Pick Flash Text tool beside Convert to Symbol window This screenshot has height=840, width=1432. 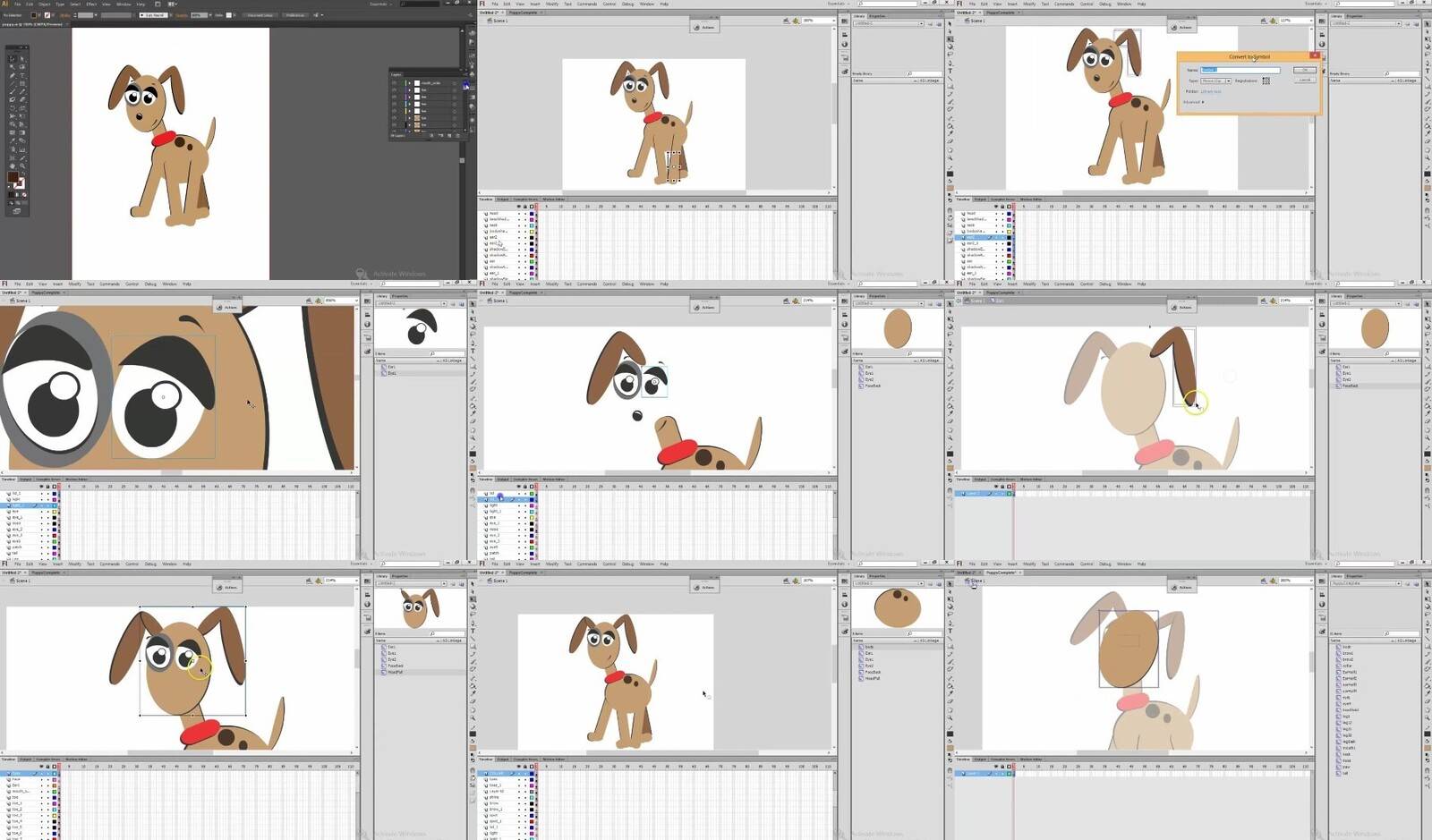click(x=1428, y=71)
